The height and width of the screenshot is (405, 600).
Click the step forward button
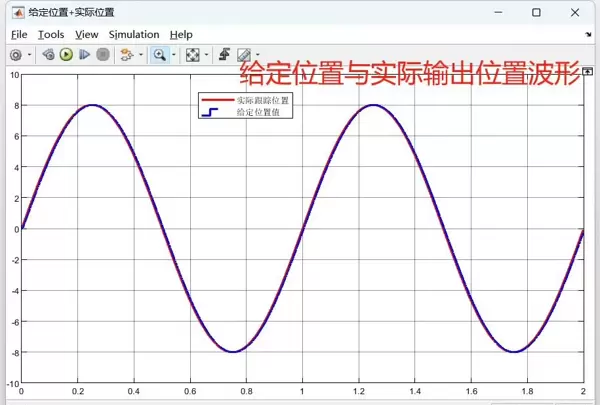pyautogui.click(x=84, y=55)
